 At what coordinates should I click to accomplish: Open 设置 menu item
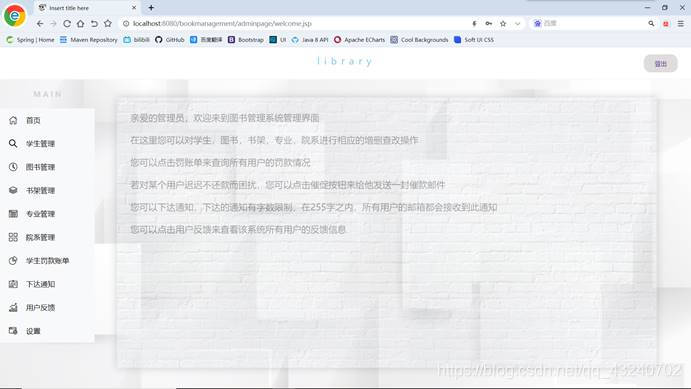(x=47, y=330)
